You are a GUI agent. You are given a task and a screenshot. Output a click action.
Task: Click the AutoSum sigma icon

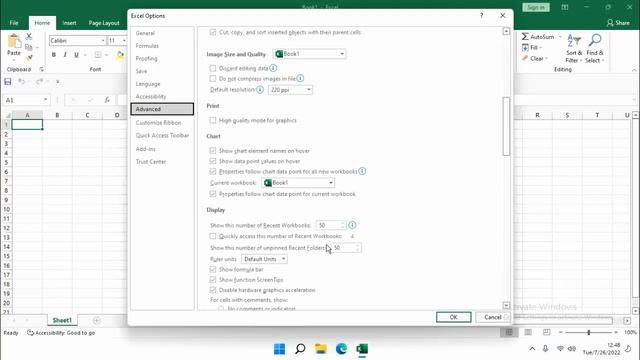pyautogui.click(x=525, y=37)
